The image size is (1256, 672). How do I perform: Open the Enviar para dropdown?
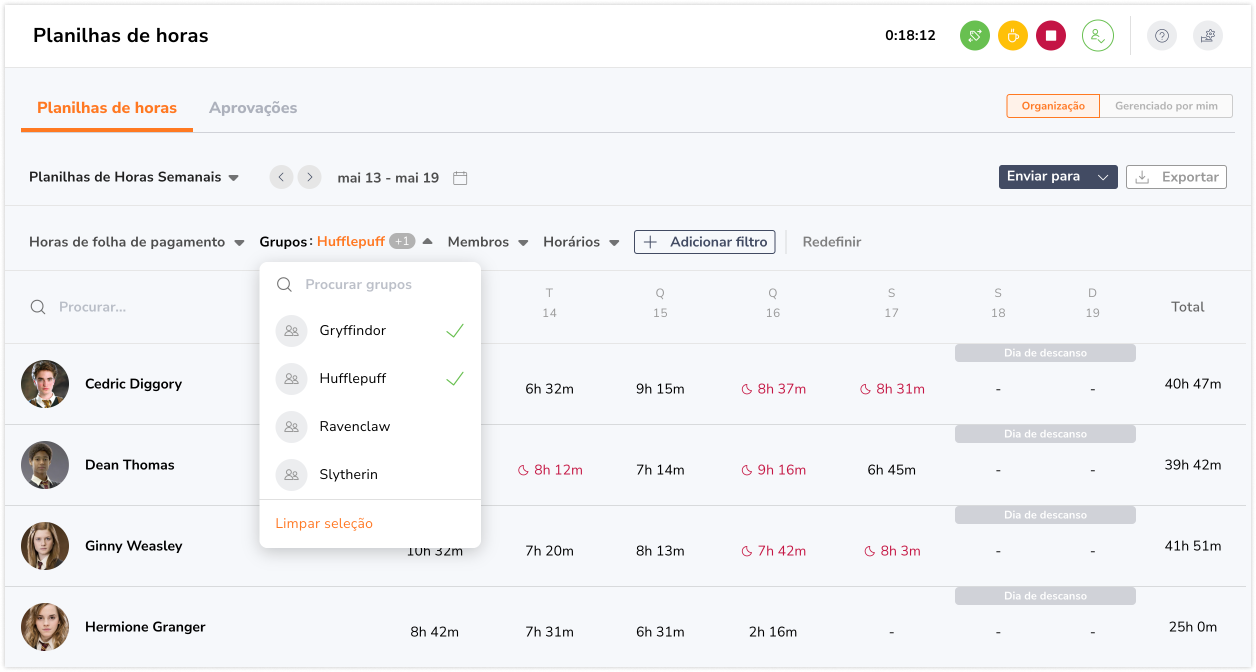point(1057,177)
